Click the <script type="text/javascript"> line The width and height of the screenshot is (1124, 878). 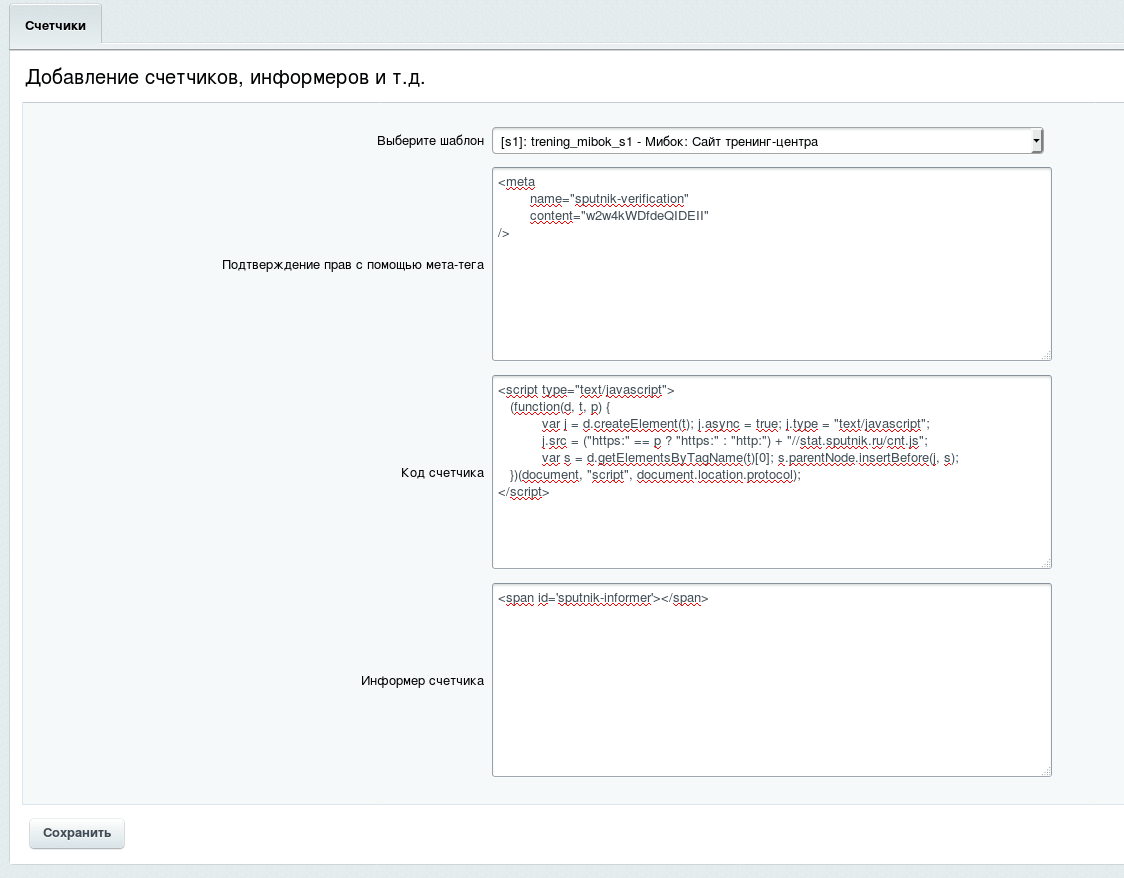[586, 390]
